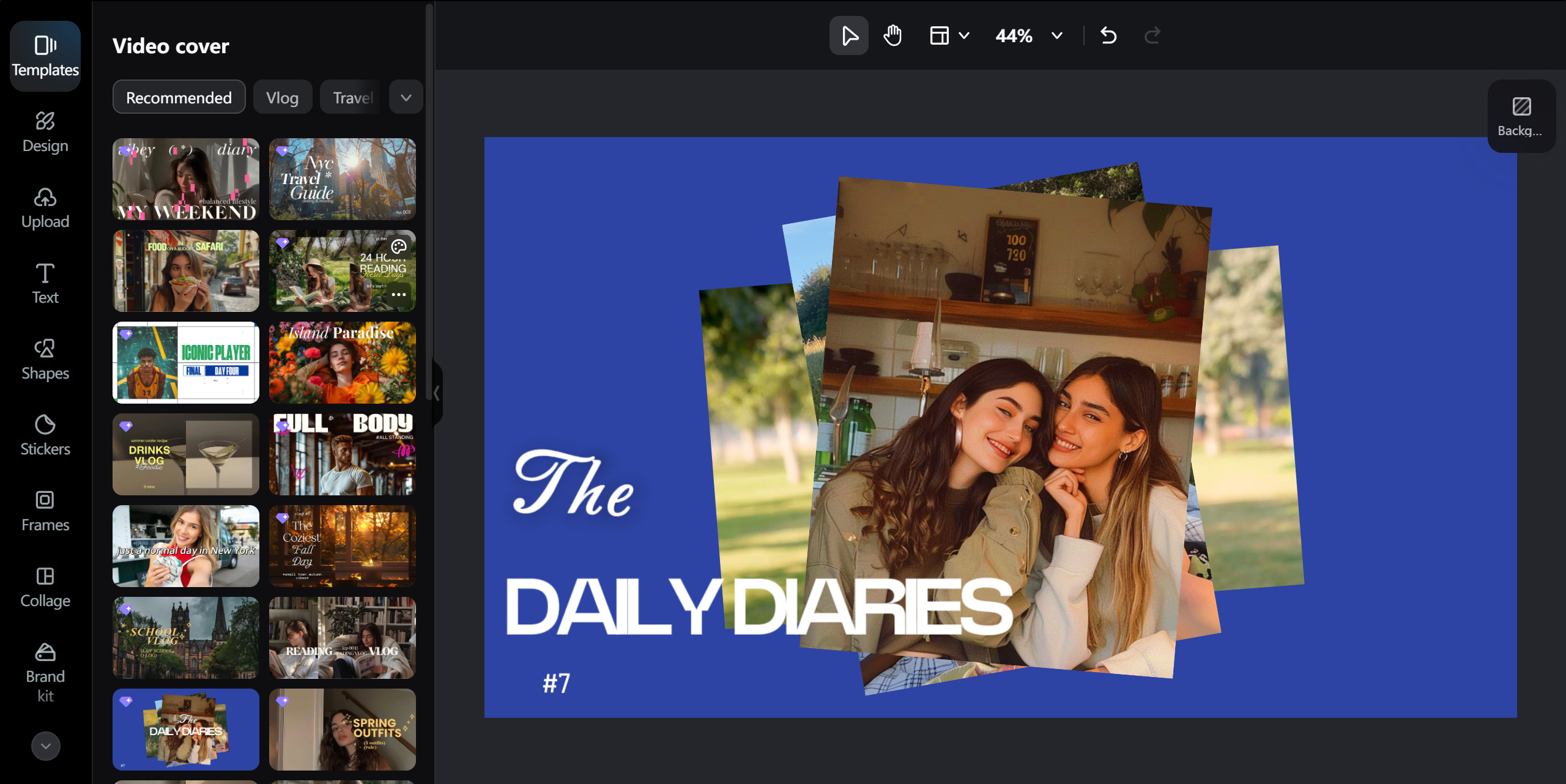Select the Collage icon in the sidebar
1566x784 pixels.
coord(45,585)
